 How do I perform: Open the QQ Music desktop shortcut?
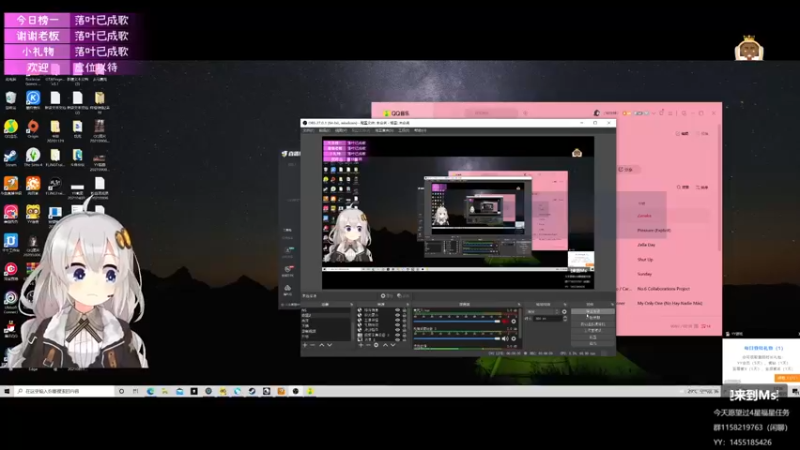point(11,128)
